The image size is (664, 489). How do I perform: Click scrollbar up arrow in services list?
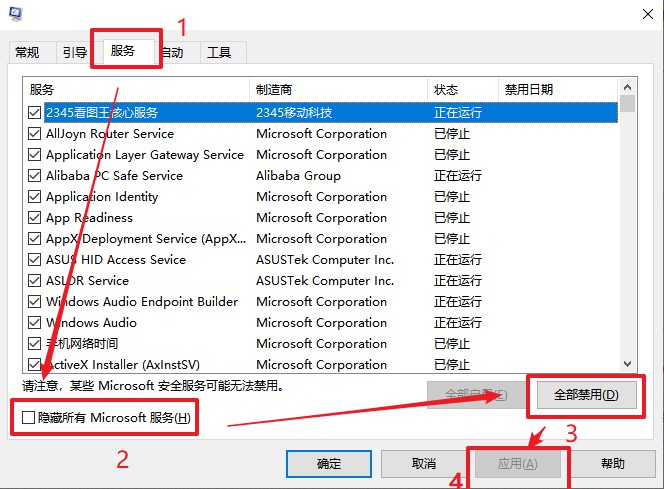point(628,87)
